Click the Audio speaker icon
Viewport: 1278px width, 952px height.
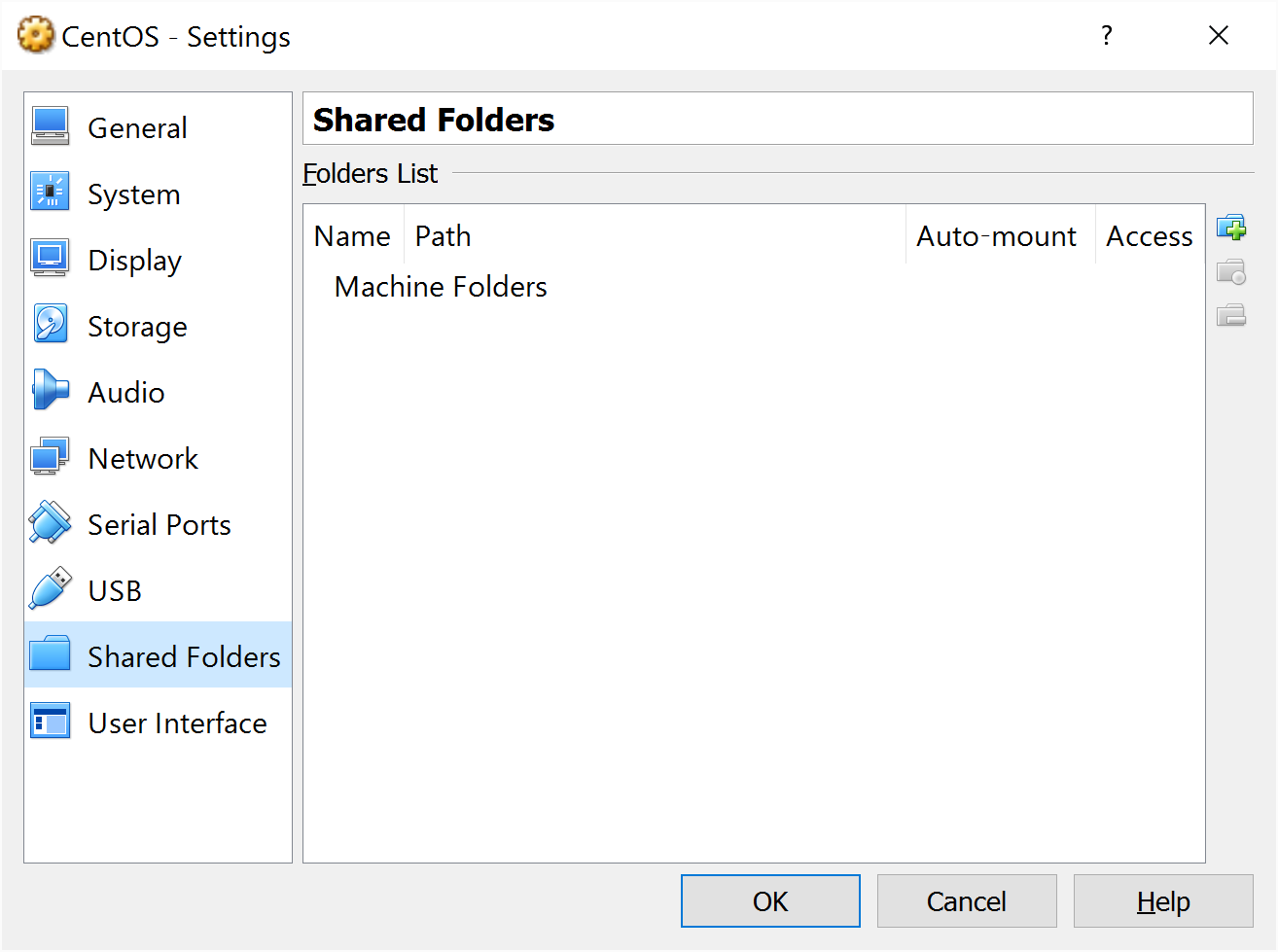point(50,391)
